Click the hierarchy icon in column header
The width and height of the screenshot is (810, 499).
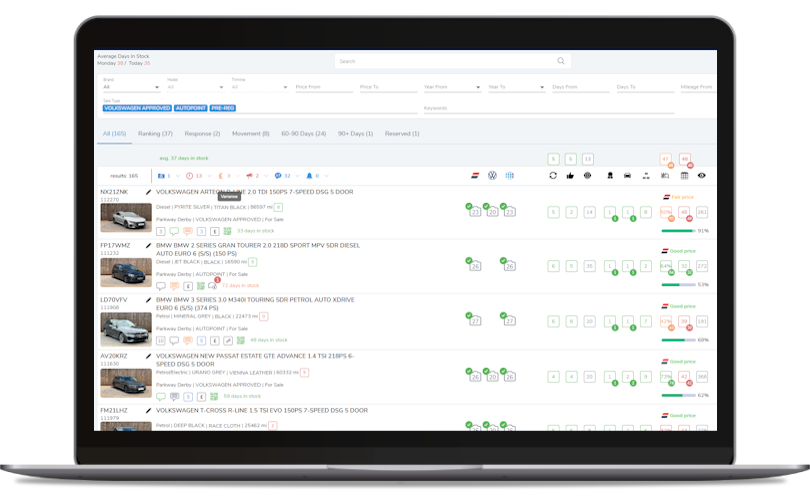(x=646, y=176)
